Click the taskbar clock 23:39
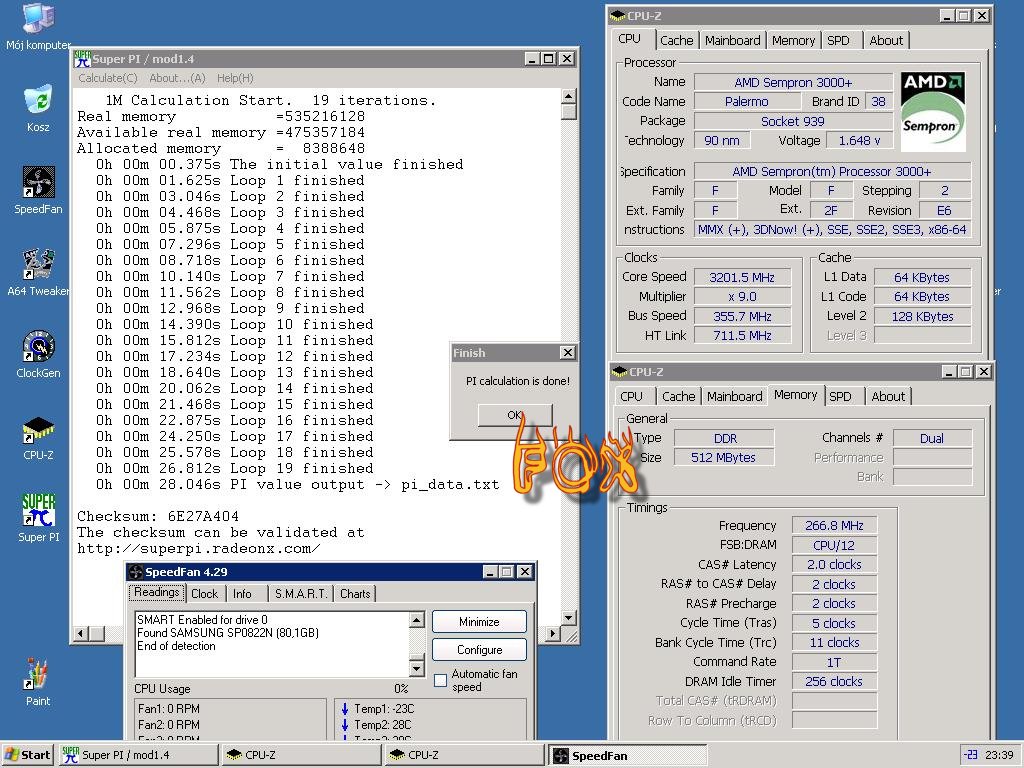 [x=999, y=755]
